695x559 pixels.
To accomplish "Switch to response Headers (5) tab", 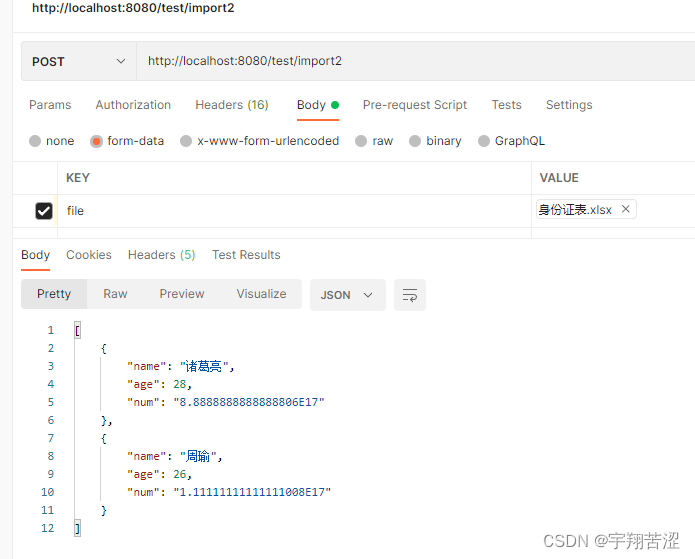I will pos(161,255).
